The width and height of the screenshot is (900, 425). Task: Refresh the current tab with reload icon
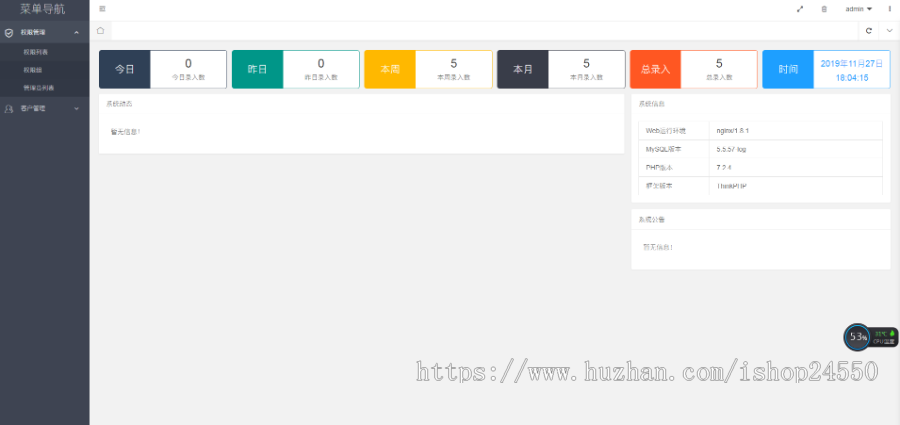[868, 30]
